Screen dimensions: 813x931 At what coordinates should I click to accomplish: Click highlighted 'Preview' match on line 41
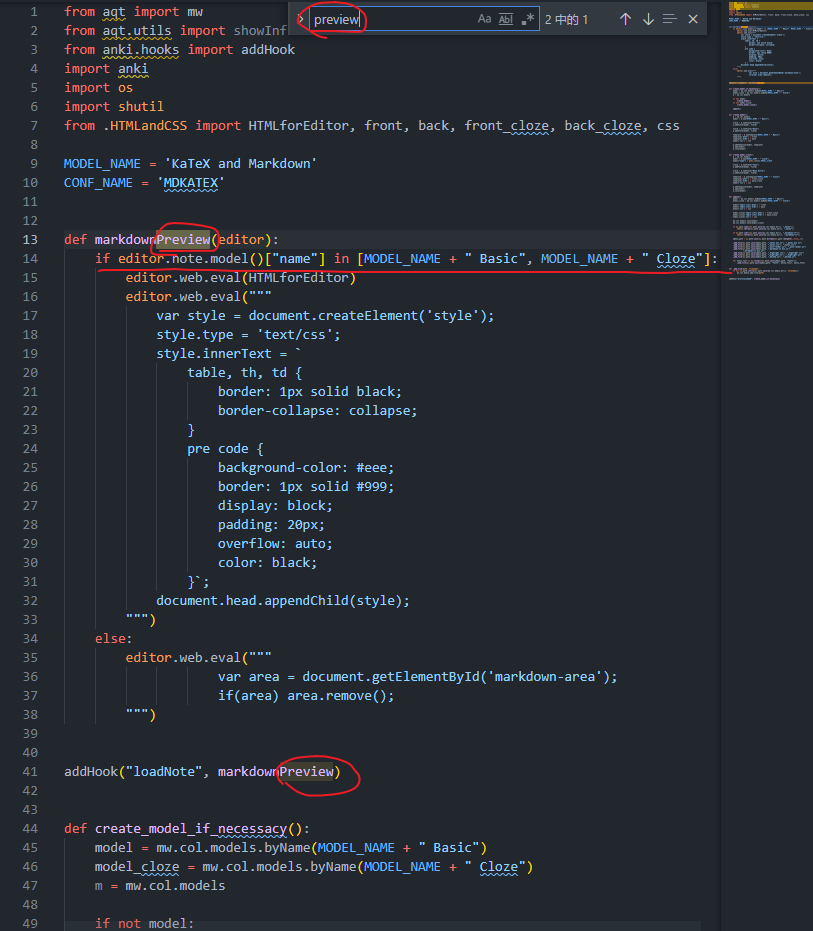[306, 771]
